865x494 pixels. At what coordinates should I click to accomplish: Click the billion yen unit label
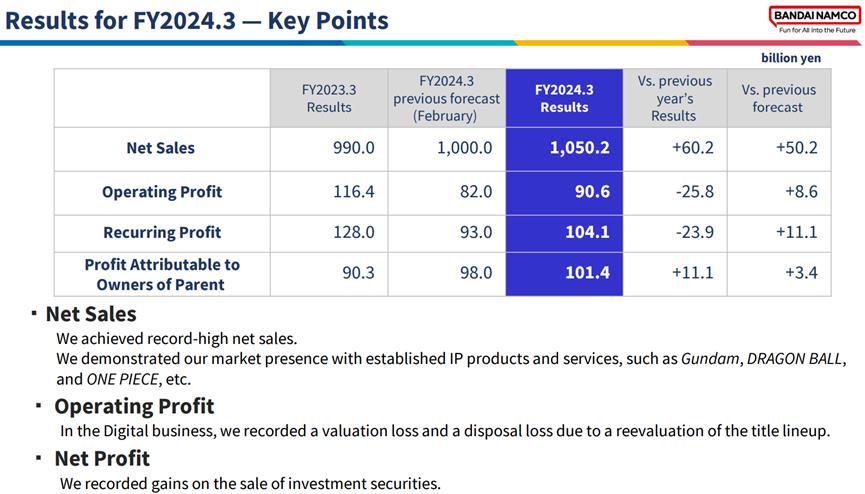click(x=791, y=58)
